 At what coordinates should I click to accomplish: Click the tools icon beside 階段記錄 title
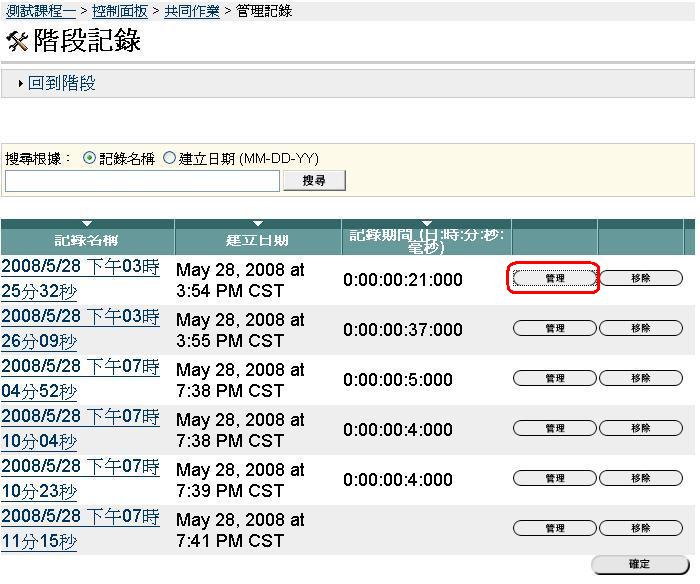(17, 42)
